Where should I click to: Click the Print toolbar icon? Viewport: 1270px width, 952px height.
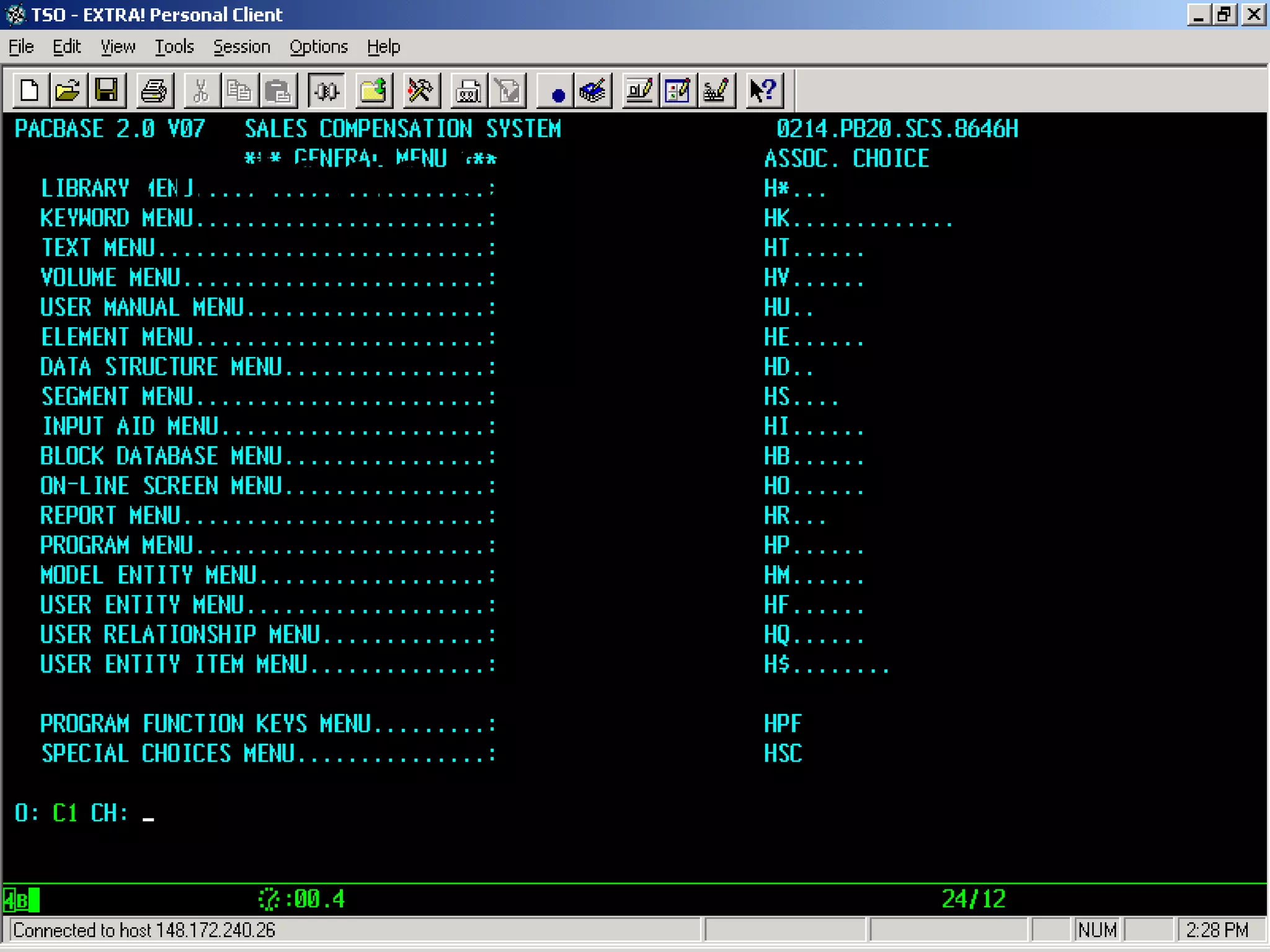pyautogui.click(x=153, y=91)
